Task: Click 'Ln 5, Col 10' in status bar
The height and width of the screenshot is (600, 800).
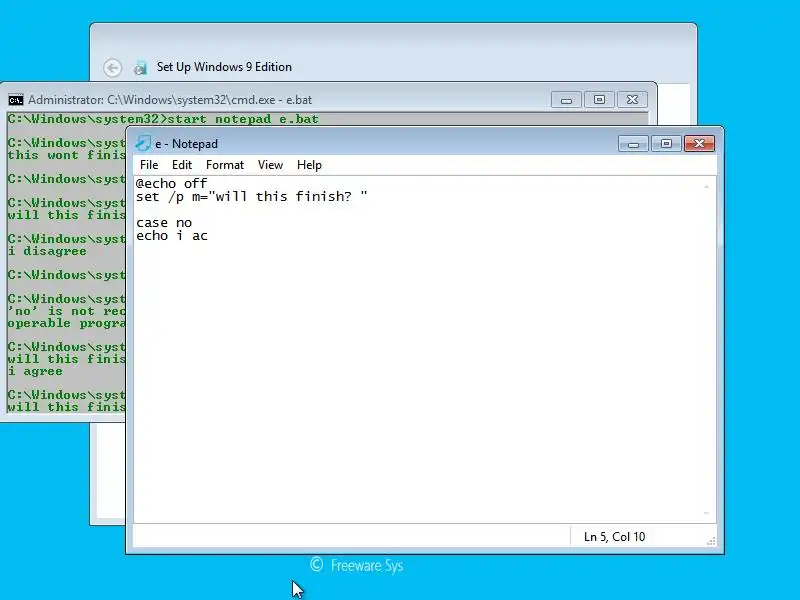Action: (x=614, y=537)
